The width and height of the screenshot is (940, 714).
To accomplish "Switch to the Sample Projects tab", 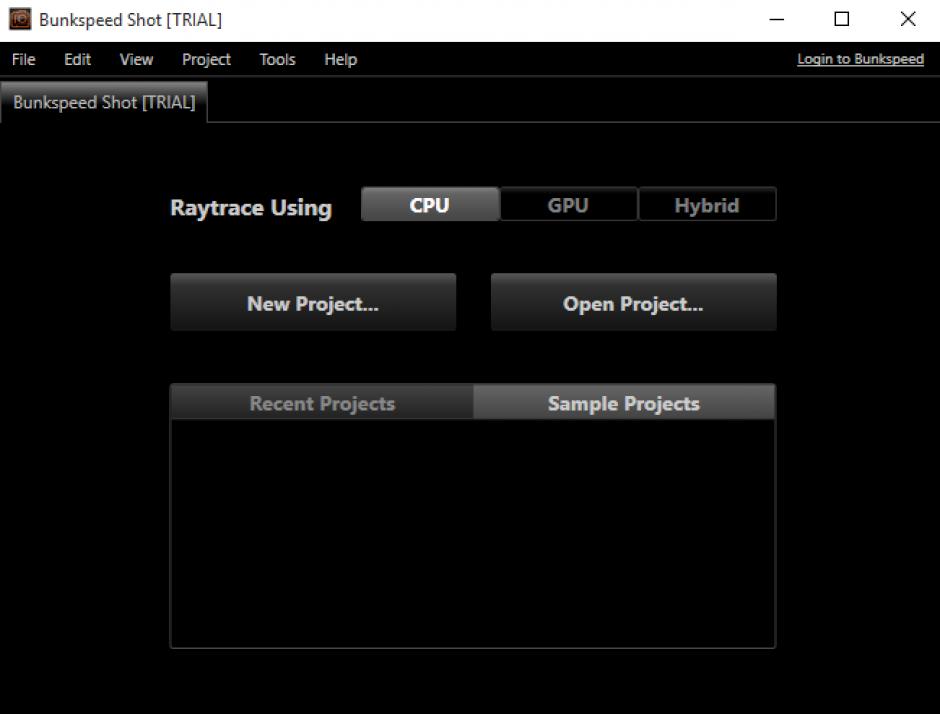I will (x=624, y=403).
